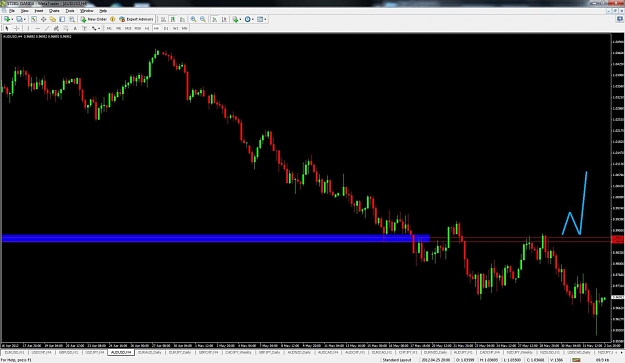The image size is (625, 363).
Task: Toggle the Expert Advisors button
Action: (x=136, y=19)
